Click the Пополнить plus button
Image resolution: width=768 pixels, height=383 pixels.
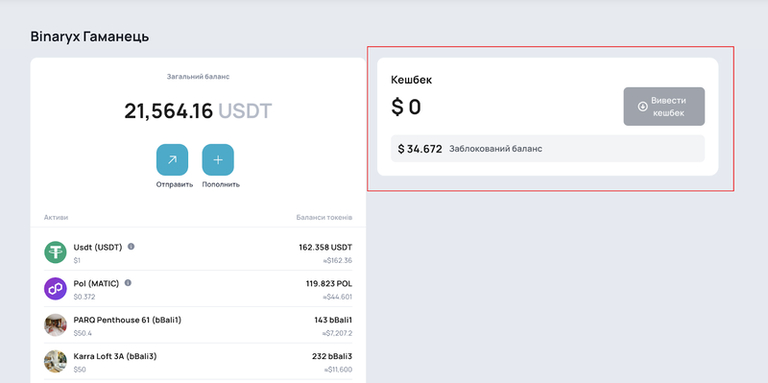click(x=218, y=160)
